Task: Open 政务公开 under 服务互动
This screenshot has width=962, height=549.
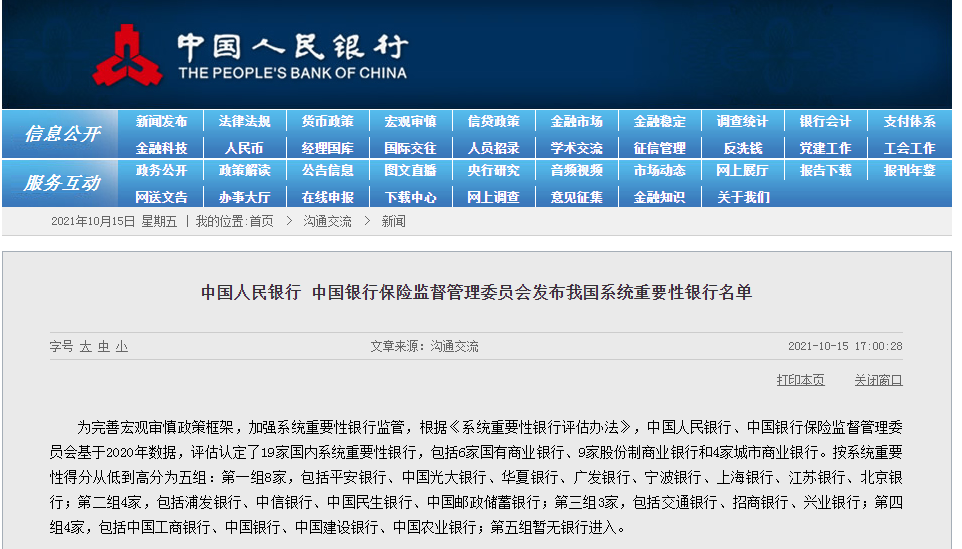Action: click(161, 171)
